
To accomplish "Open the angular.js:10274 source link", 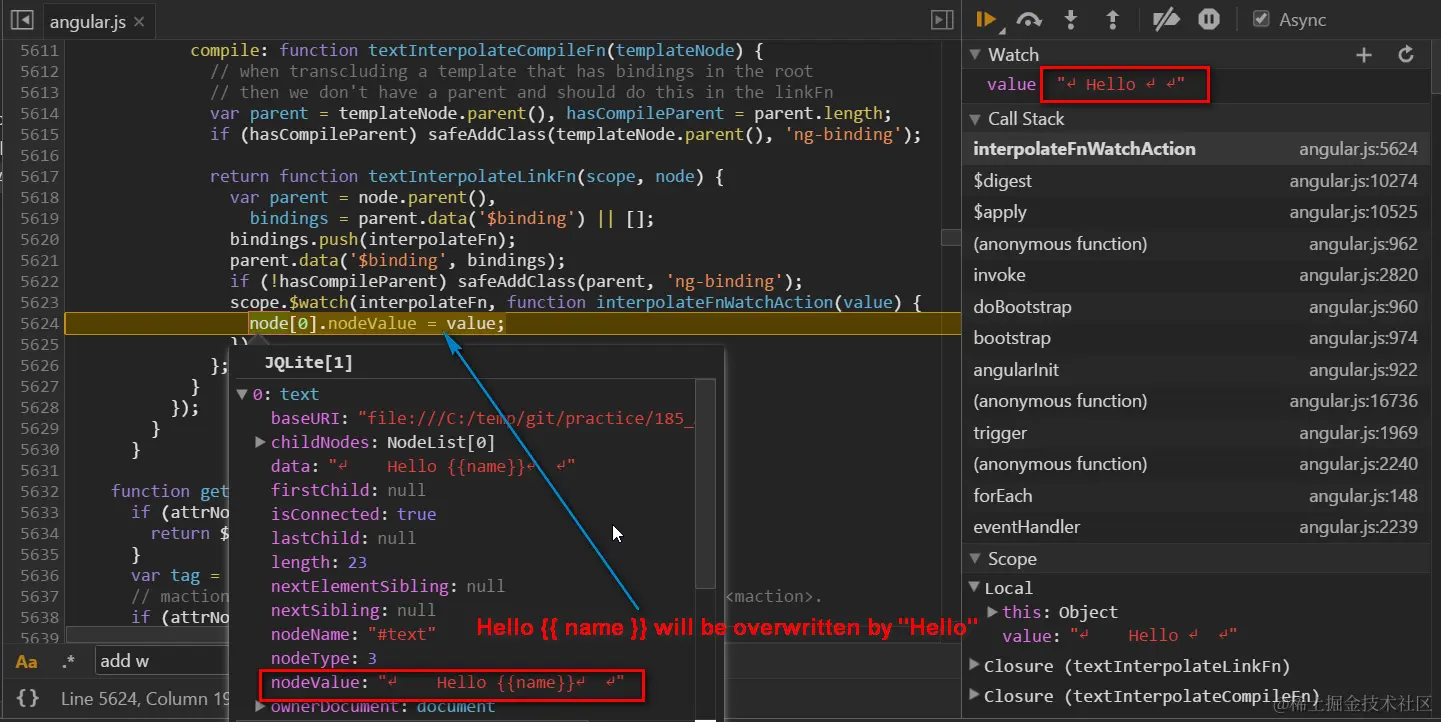I will click(x=1353, y=181).
